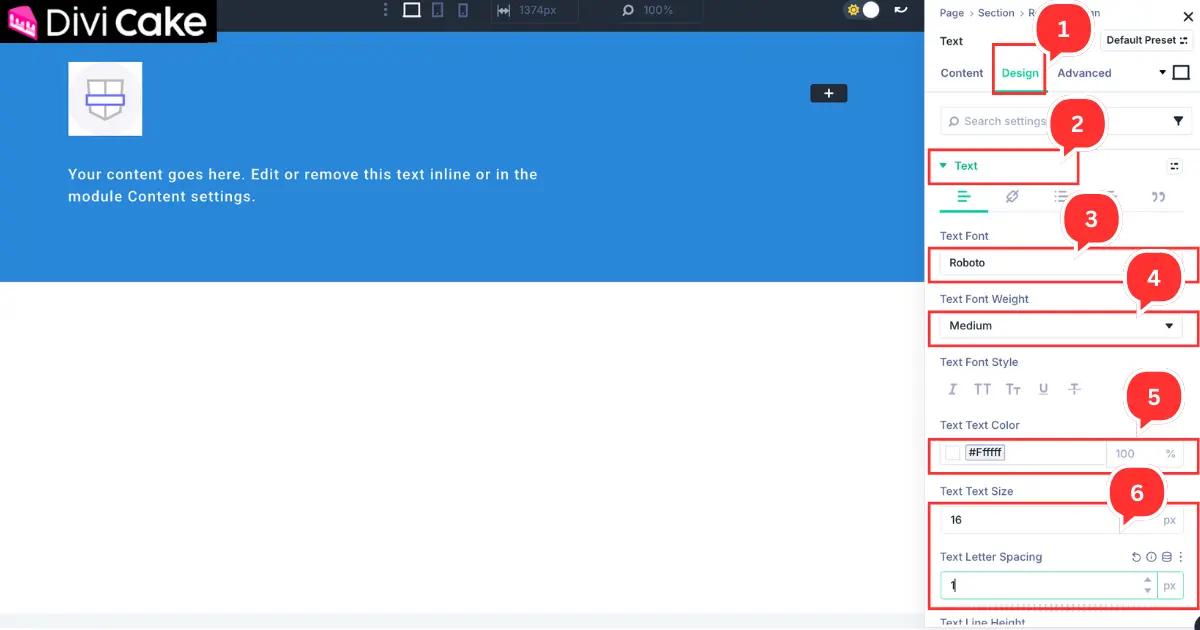This screenshot has height=630, width=1200.
Task: Open the white text color swatch
Action: [953, 453]
